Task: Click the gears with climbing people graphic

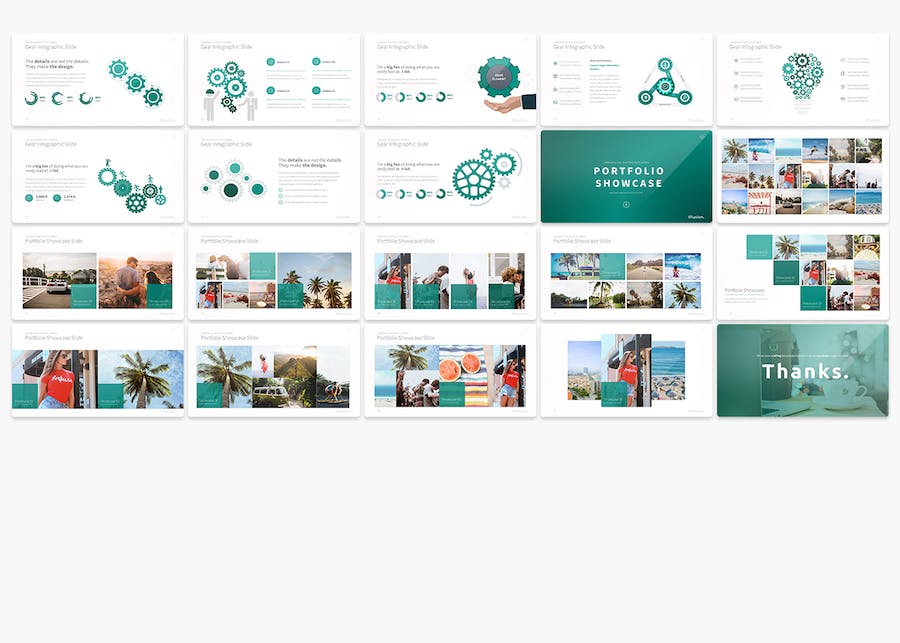Action: coord(130,186)
